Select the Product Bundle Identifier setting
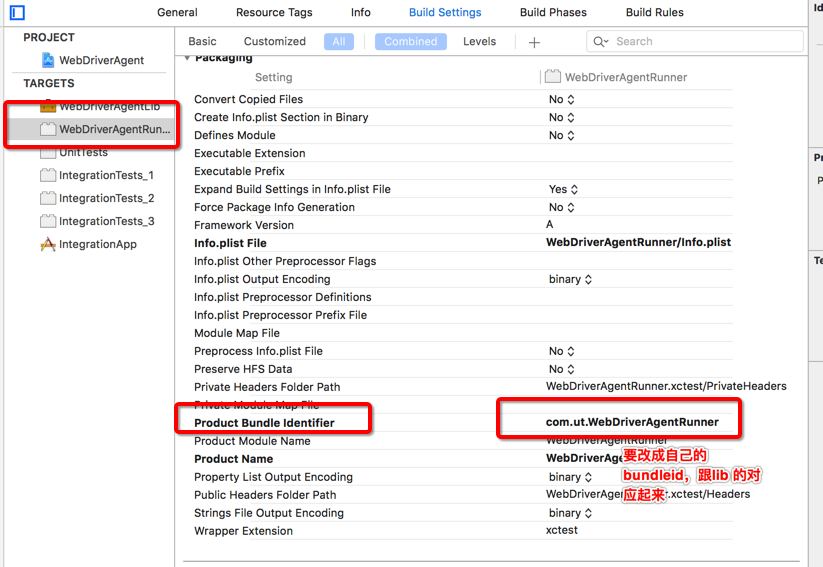Screen dimensions: 823x567 click(264, 423)
